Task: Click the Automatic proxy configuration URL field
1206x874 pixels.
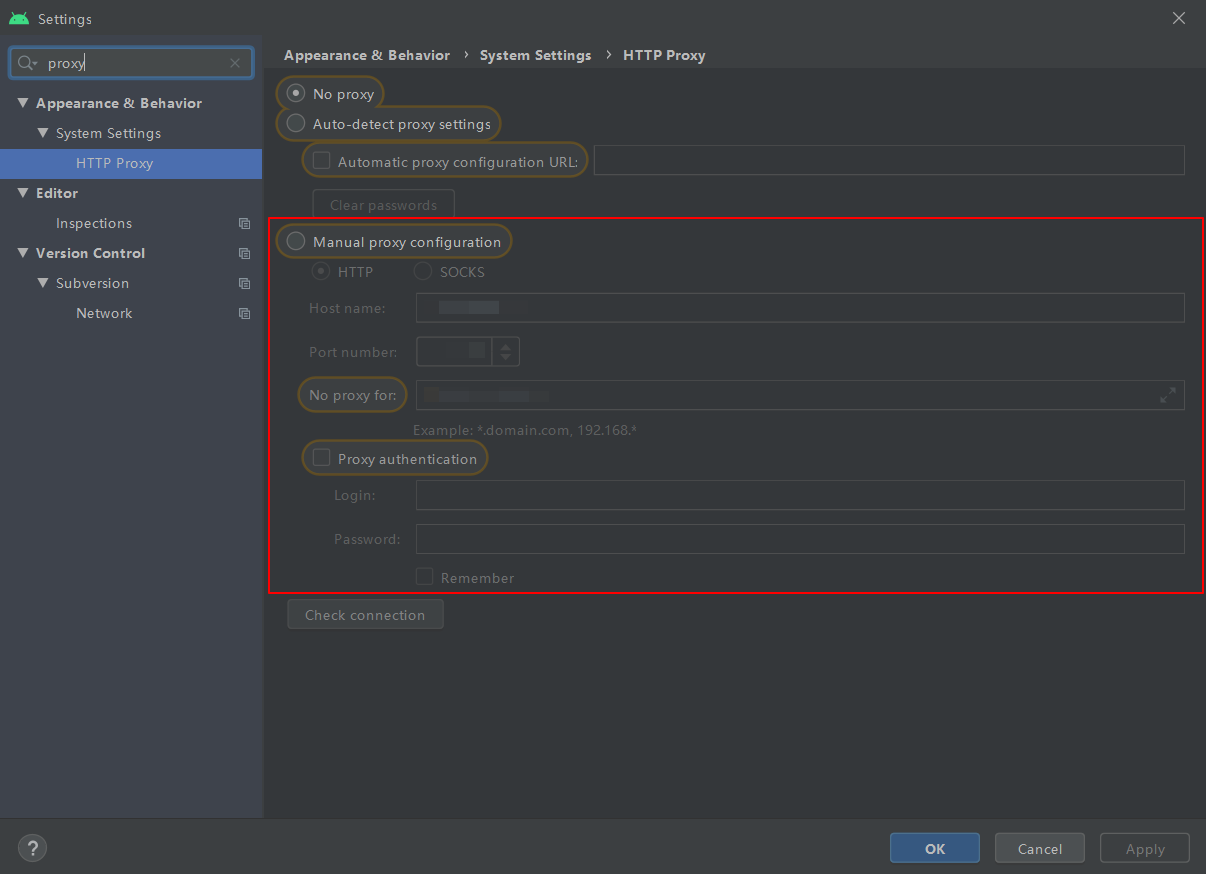Action: (x=889, y=160)
